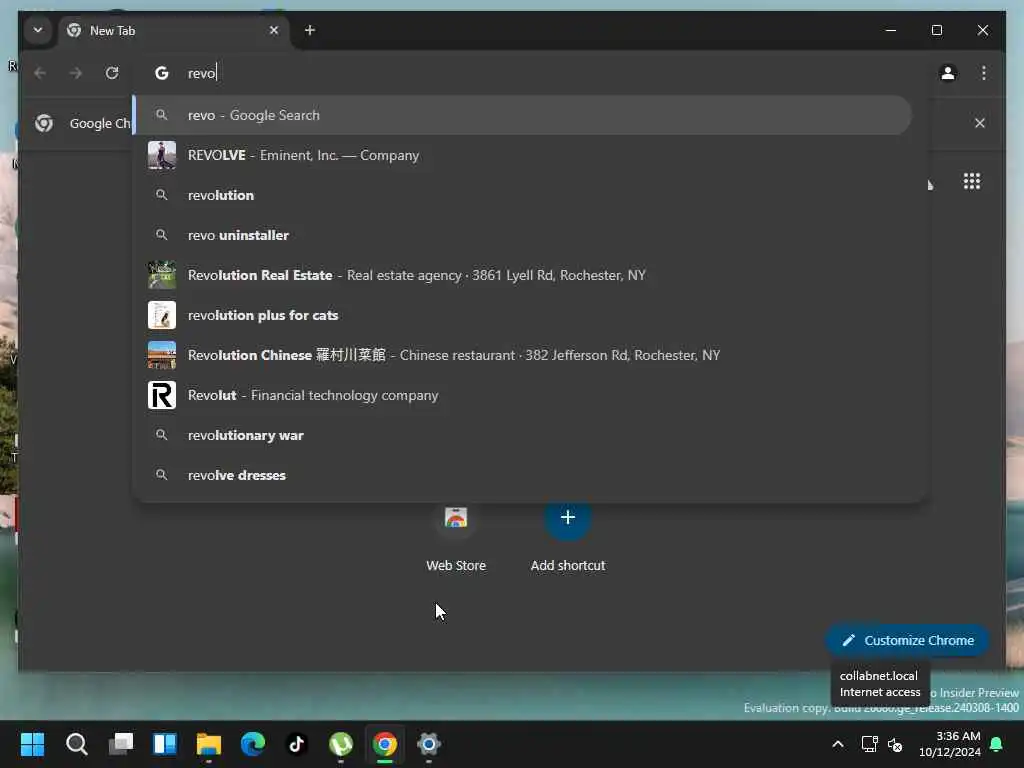Select the New Tab tab
Viewport: 1024px width, 768px height.
coord(173,31)
